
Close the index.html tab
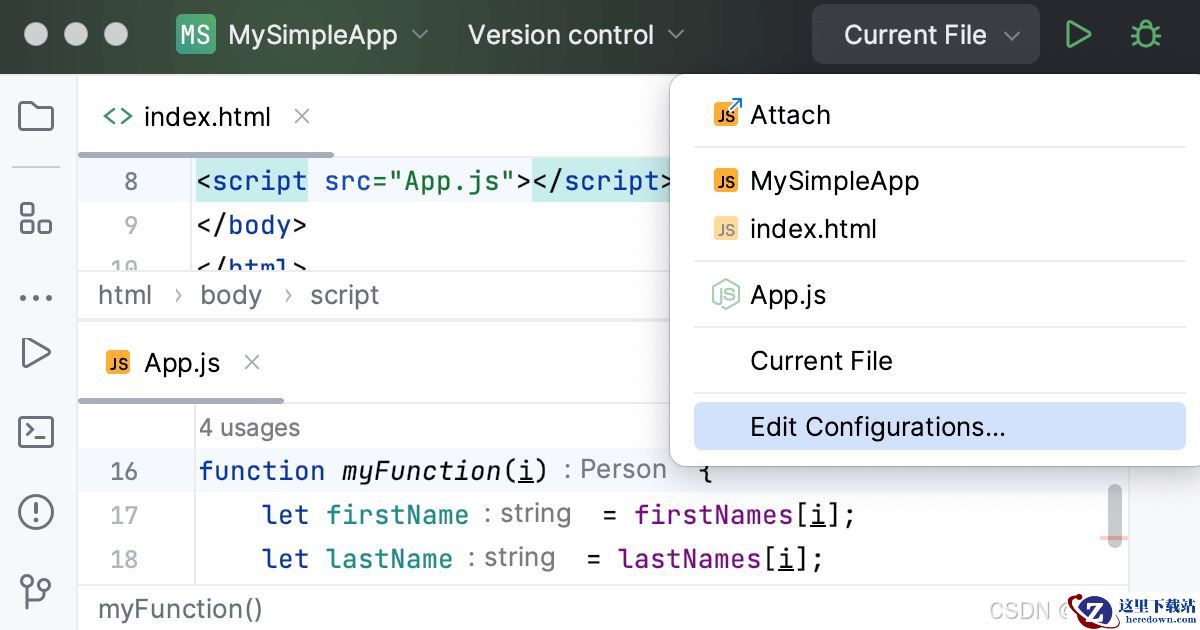302,116
